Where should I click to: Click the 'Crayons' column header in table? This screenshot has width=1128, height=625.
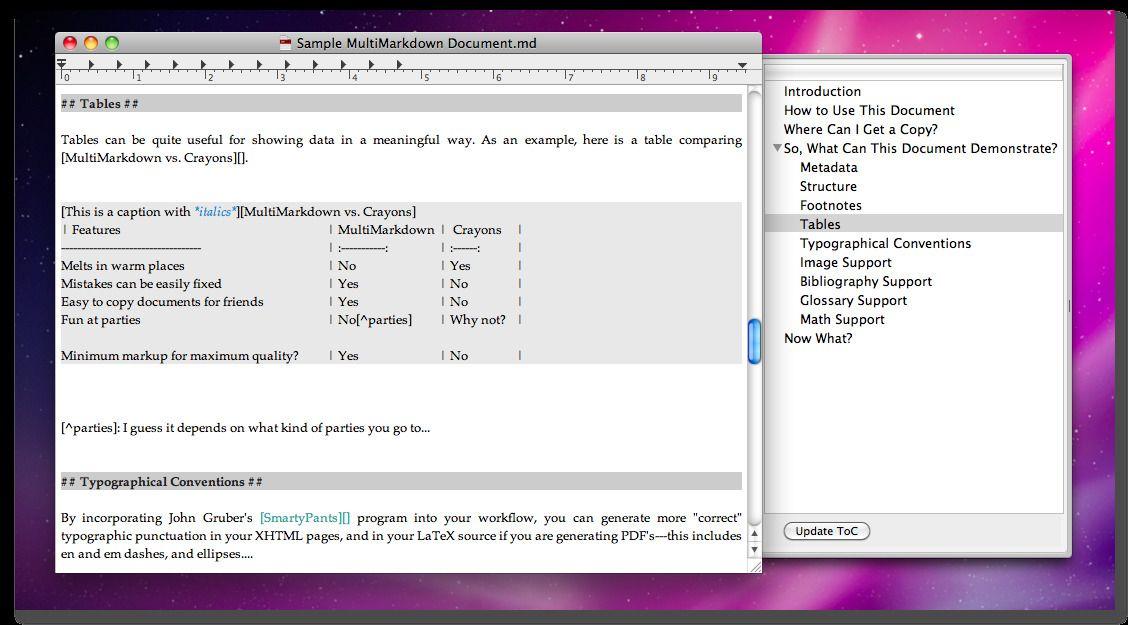pos(477,230)
